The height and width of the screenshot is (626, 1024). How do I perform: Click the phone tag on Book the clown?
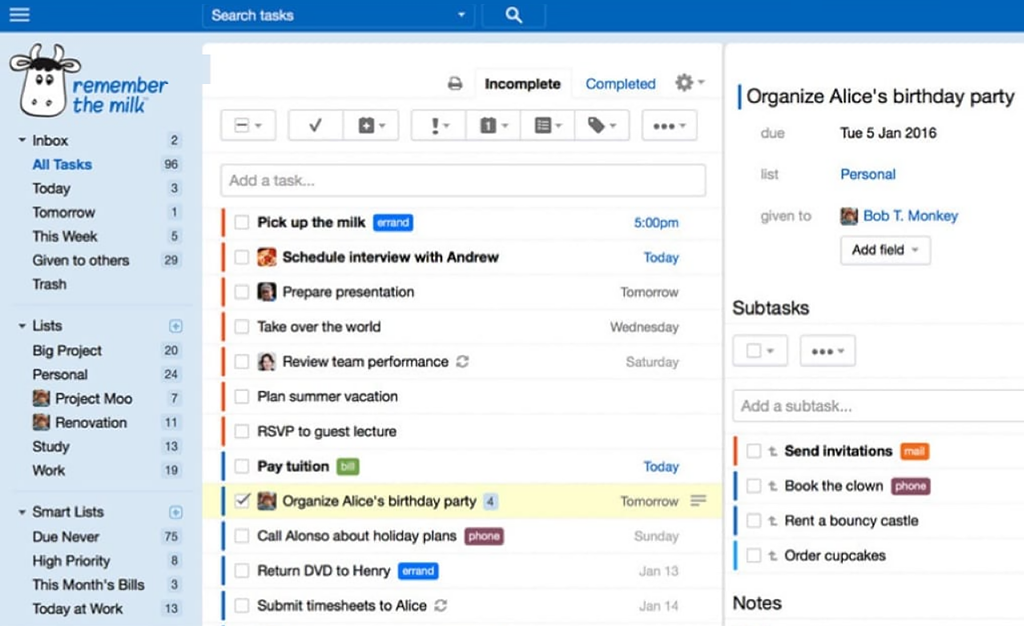[910, 486]
